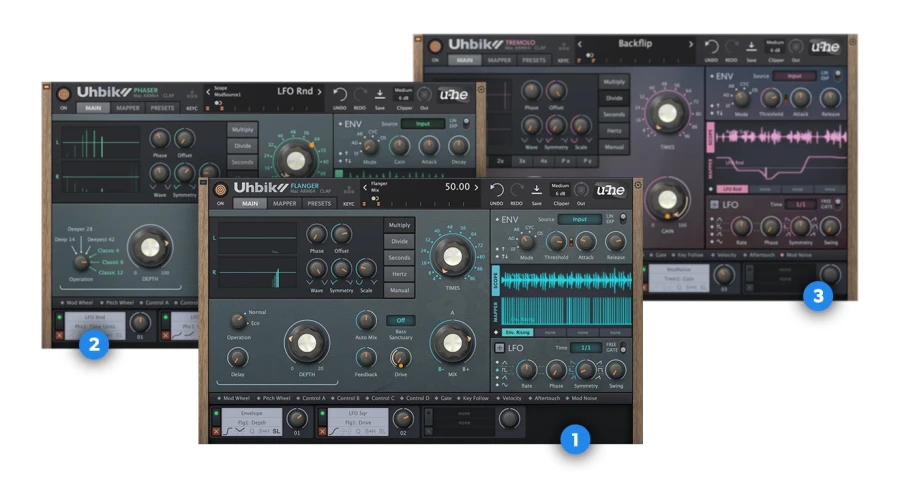This screenshot has width=900, height=479.
Task: Click the Flanger TIMES knob
Action: coord(452,256)
